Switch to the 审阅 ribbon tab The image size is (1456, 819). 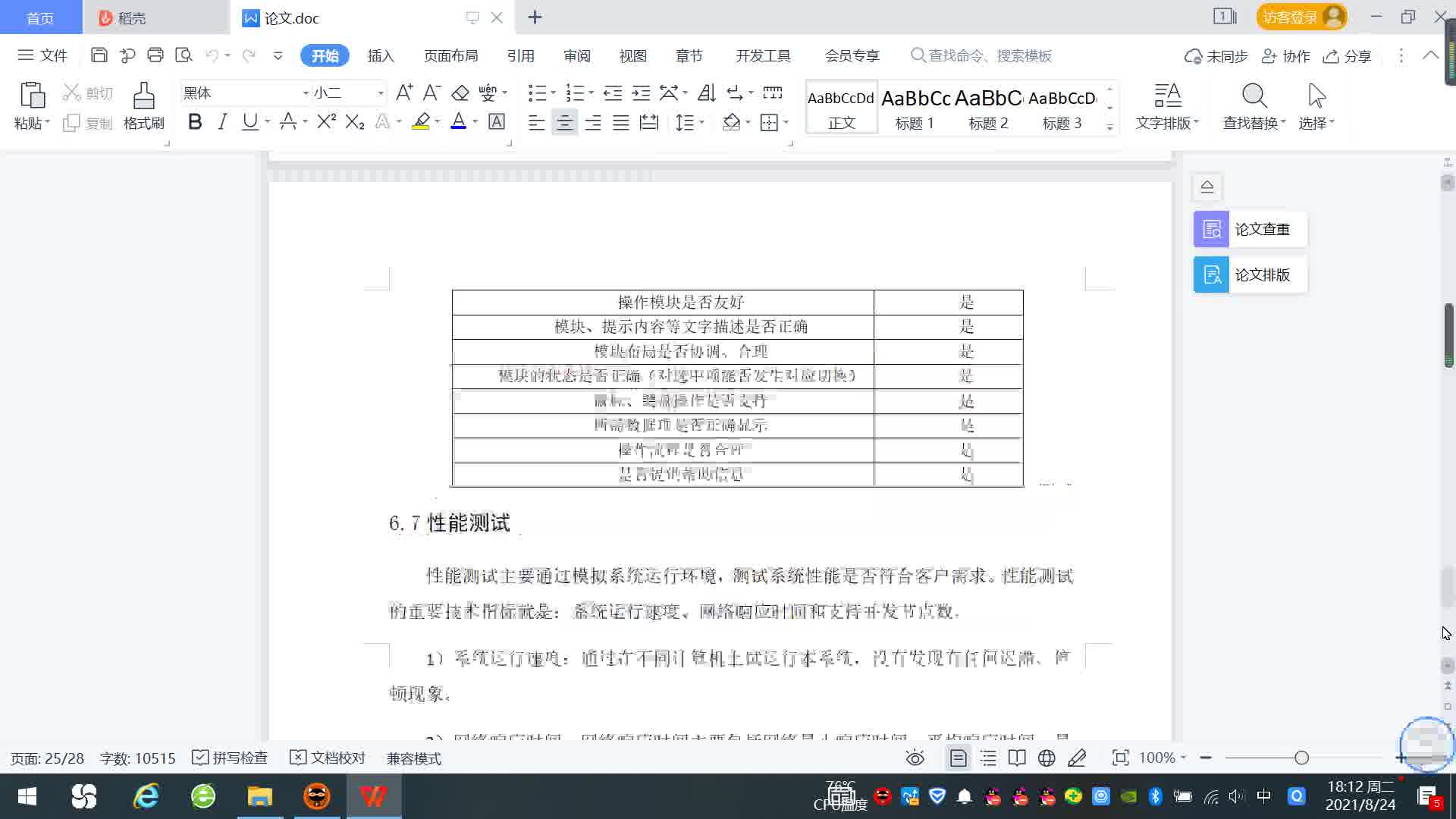click(x=576, y=55)
